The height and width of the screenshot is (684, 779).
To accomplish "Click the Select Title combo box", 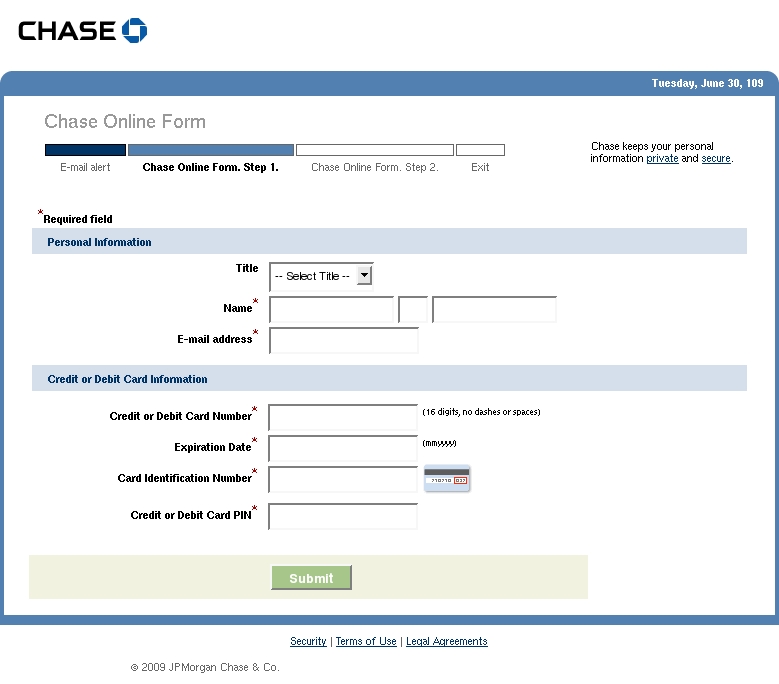I will coord(321,276).
